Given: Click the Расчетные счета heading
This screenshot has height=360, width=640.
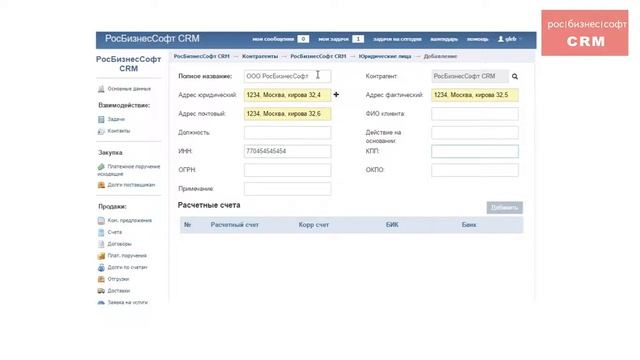Looking at the screenshot, I should (x=209, y=205).
